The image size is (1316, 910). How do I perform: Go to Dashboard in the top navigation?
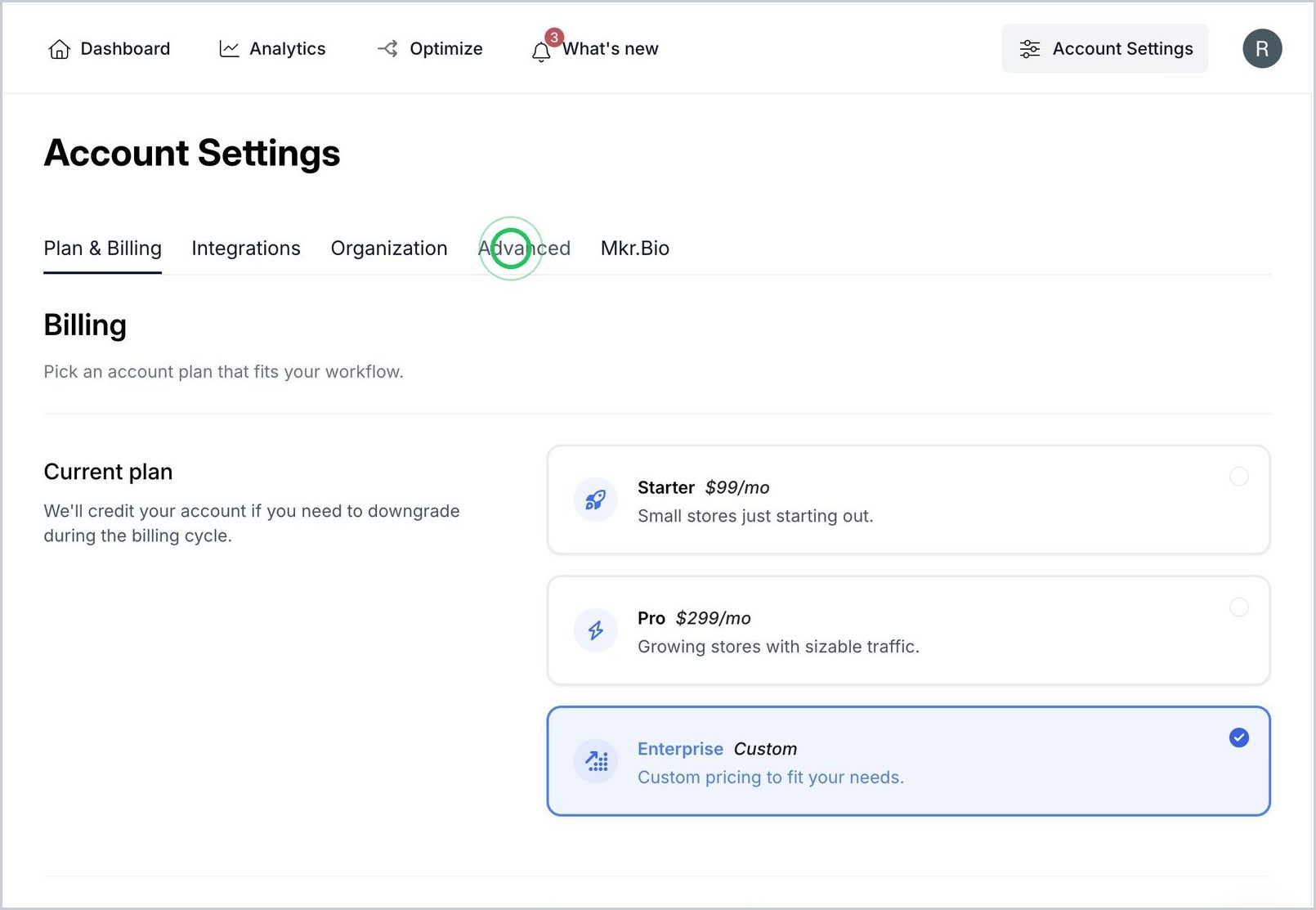pos(110,49)
